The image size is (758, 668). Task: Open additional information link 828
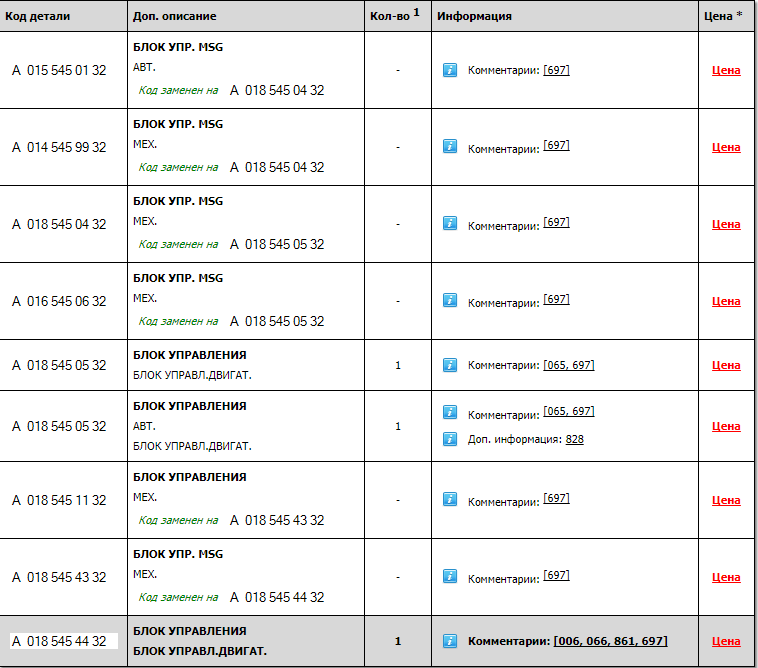click(574, 439)
